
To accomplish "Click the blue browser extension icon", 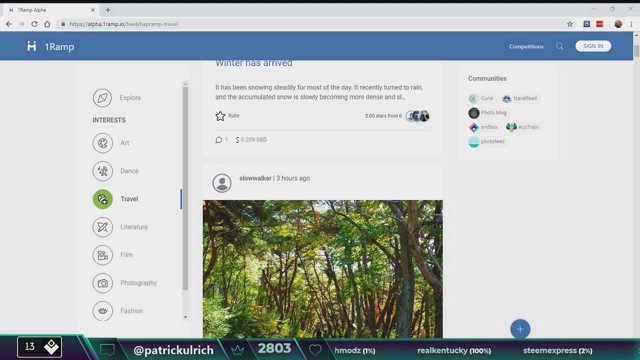I will pos(587,24).
